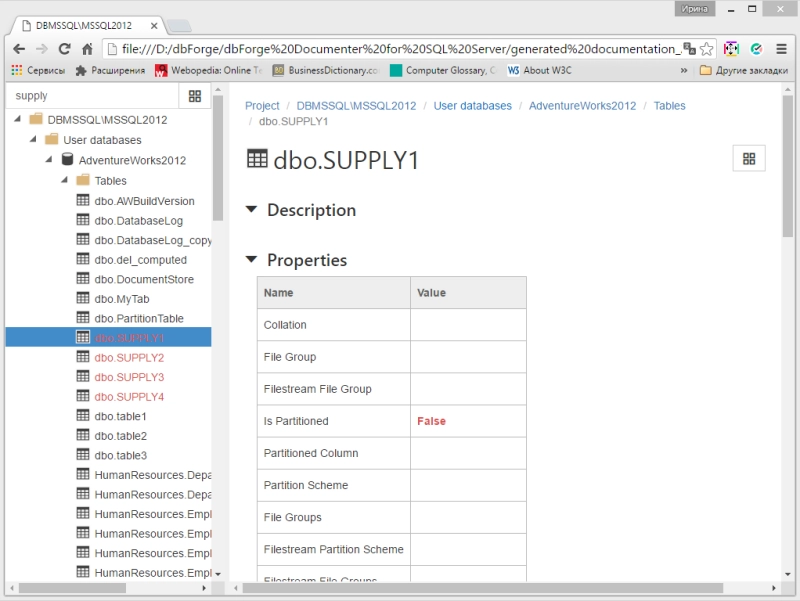Select dbo.DatabaseLog_copy table
Image resolution: width=800 pixels, height=601 pixels.
point(153,240)
